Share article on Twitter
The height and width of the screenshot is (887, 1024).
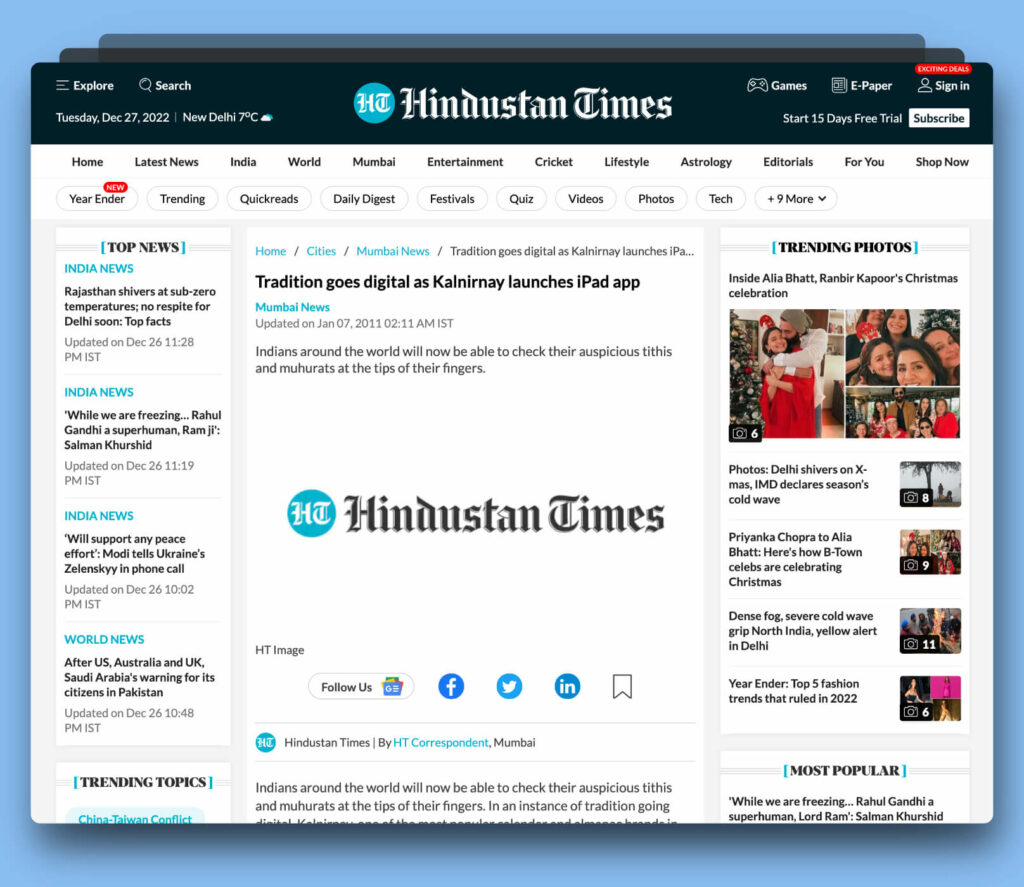pyautogui.click(x=509, y=686)
